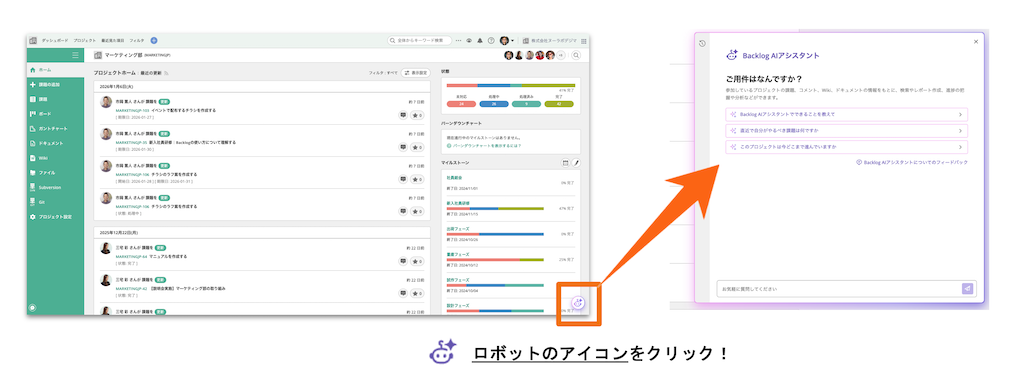
Task: Open the user avatar account dropdown
Action: coord(507,40)
